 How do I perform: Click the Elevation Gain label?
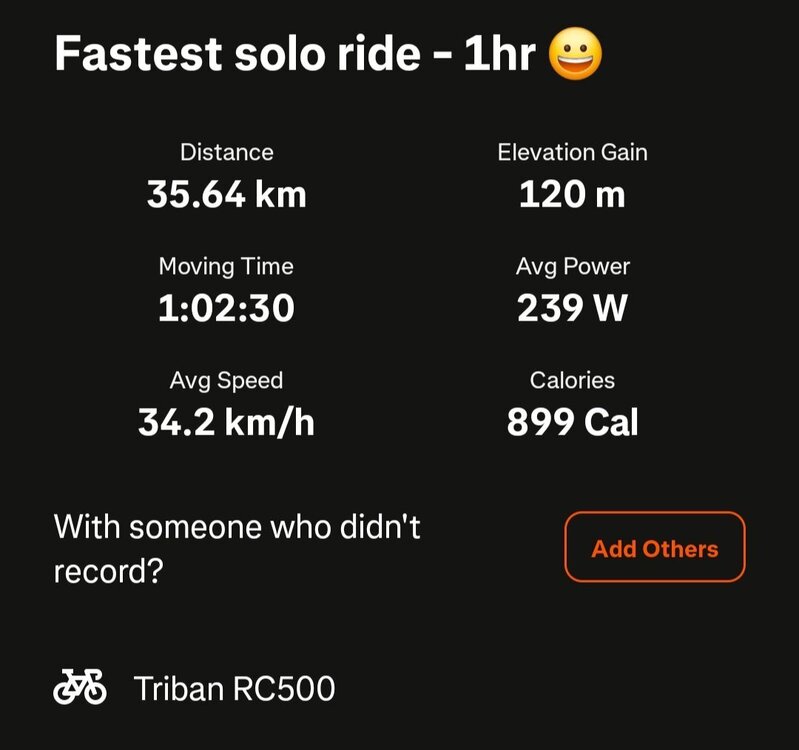click(572, 152)
